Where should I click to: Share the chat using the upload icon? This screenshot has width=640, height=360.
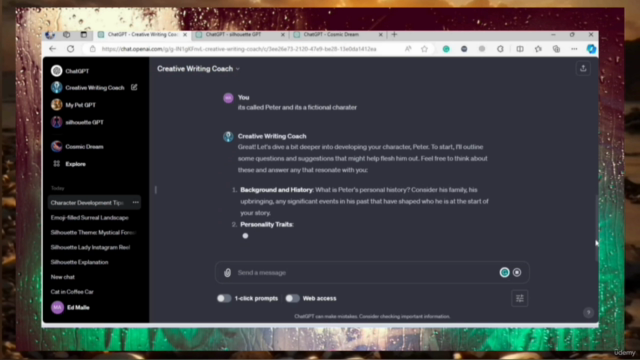[x=583, y=68]
